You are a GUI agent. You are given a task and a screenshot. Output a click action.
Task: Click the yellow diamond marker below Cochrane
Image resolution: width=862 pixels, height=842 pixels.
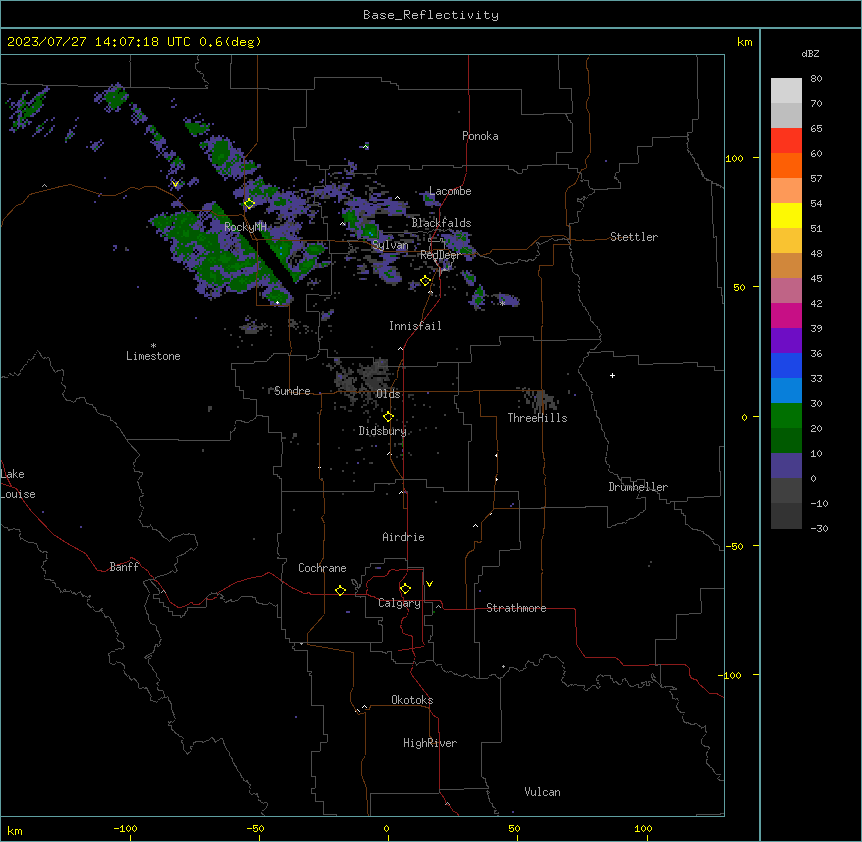click(x=340, y=590)
